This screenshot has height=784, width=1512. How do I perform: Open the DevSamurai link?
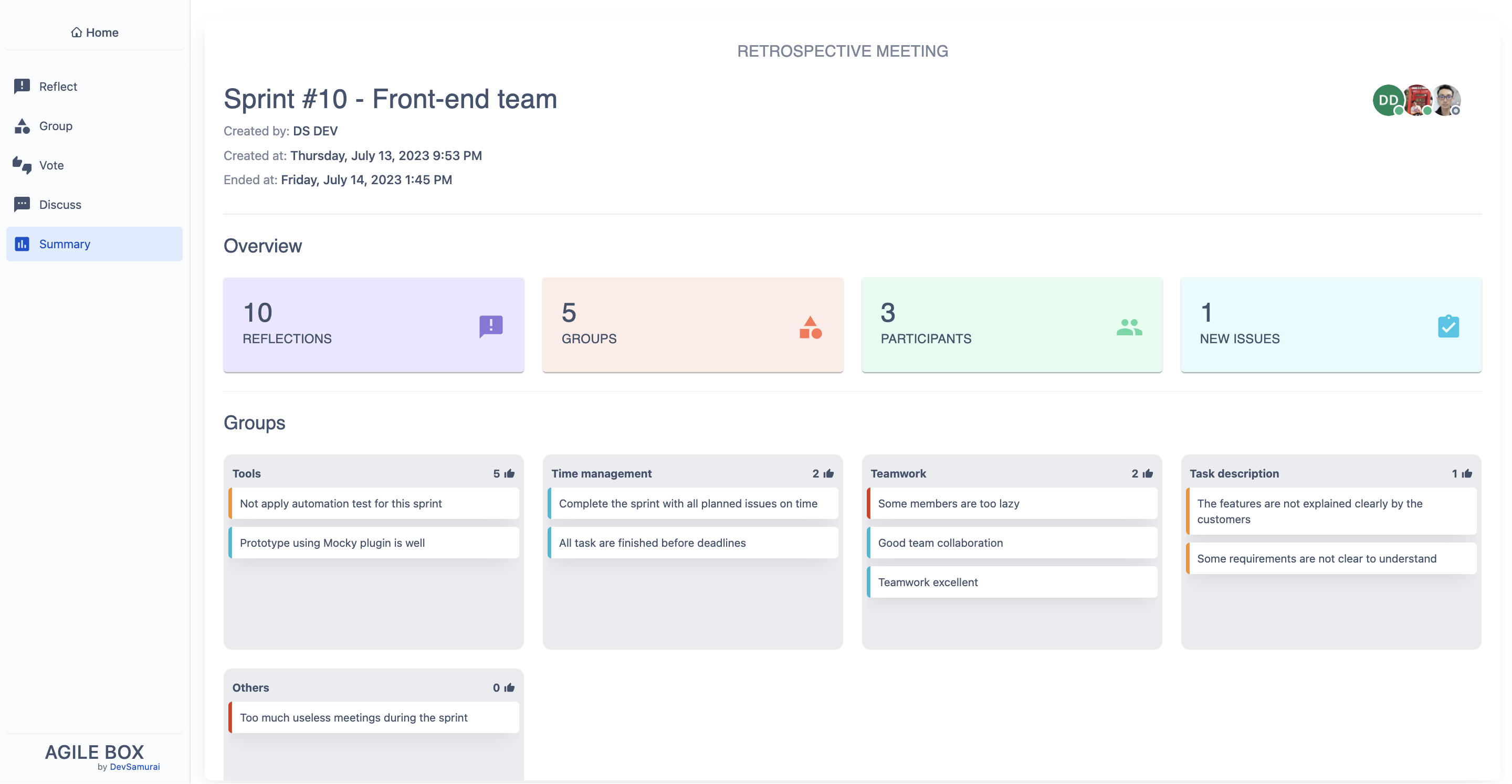pos(134,767)
